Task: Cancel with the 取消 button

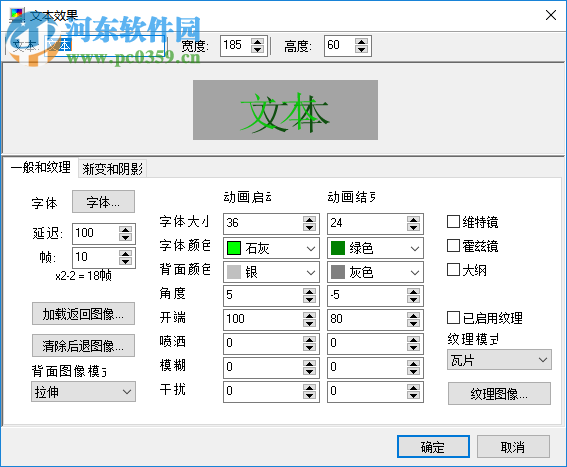Action: pos(513,447)
